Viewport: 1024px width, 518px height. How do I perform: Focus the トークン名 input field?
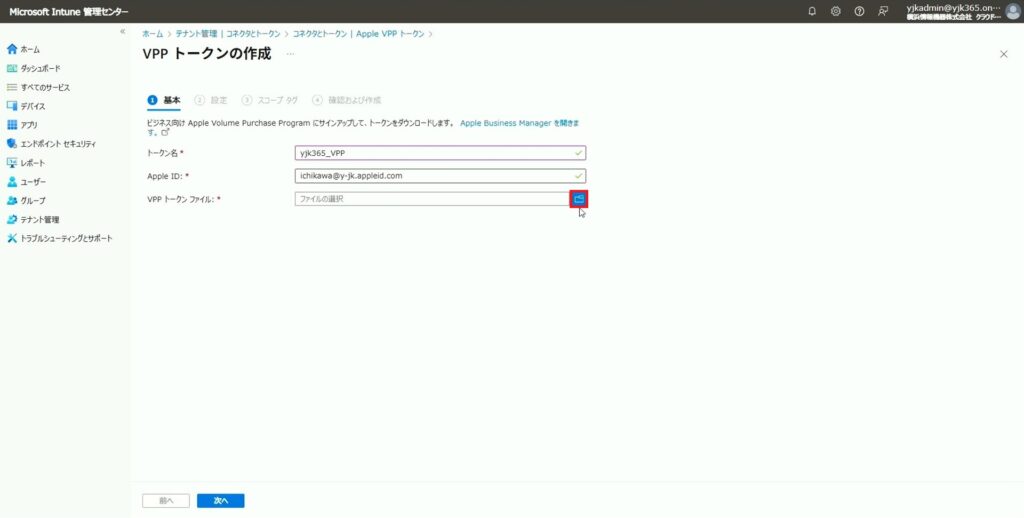(440, 153)
